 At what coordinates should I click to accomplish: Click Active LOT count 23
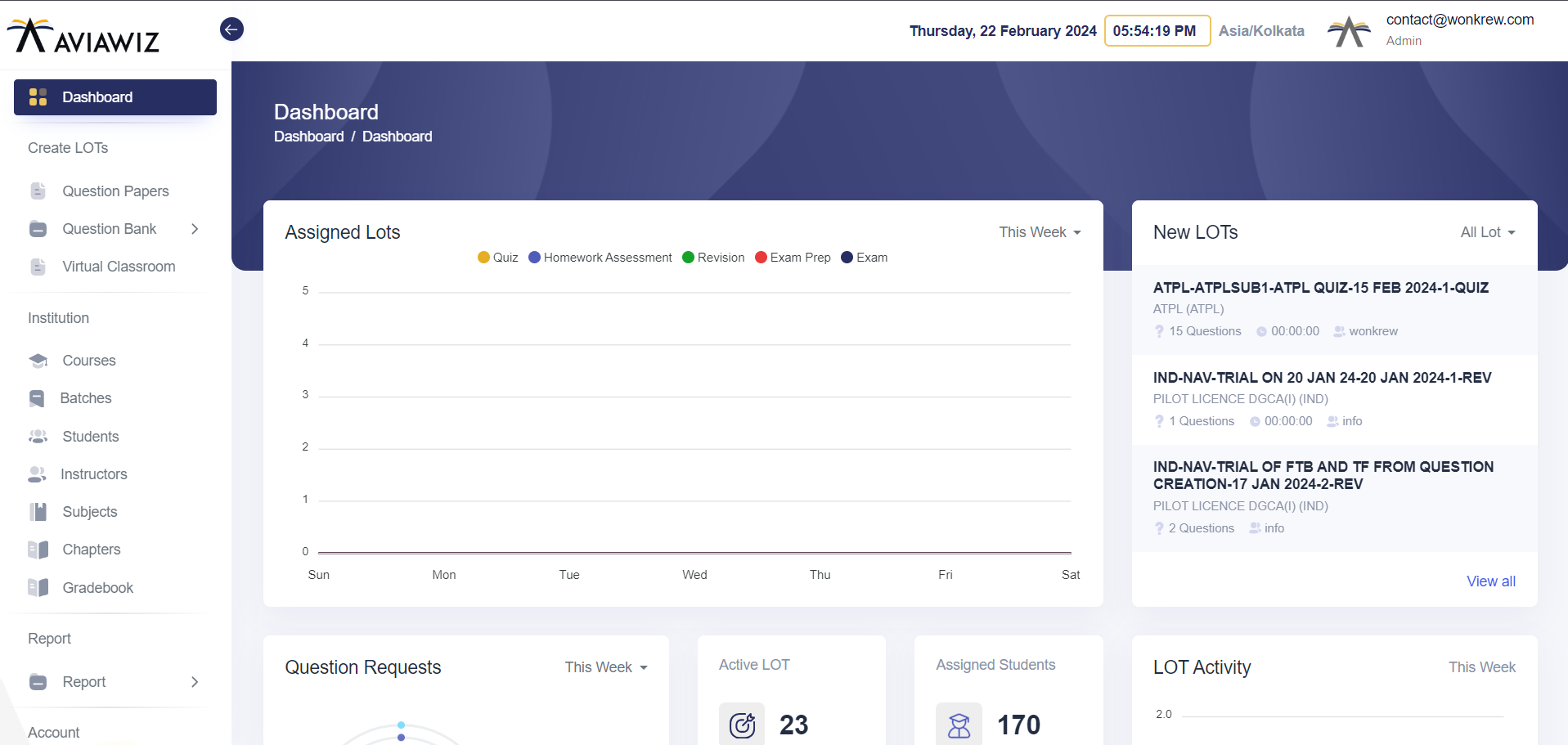(793, 725)
